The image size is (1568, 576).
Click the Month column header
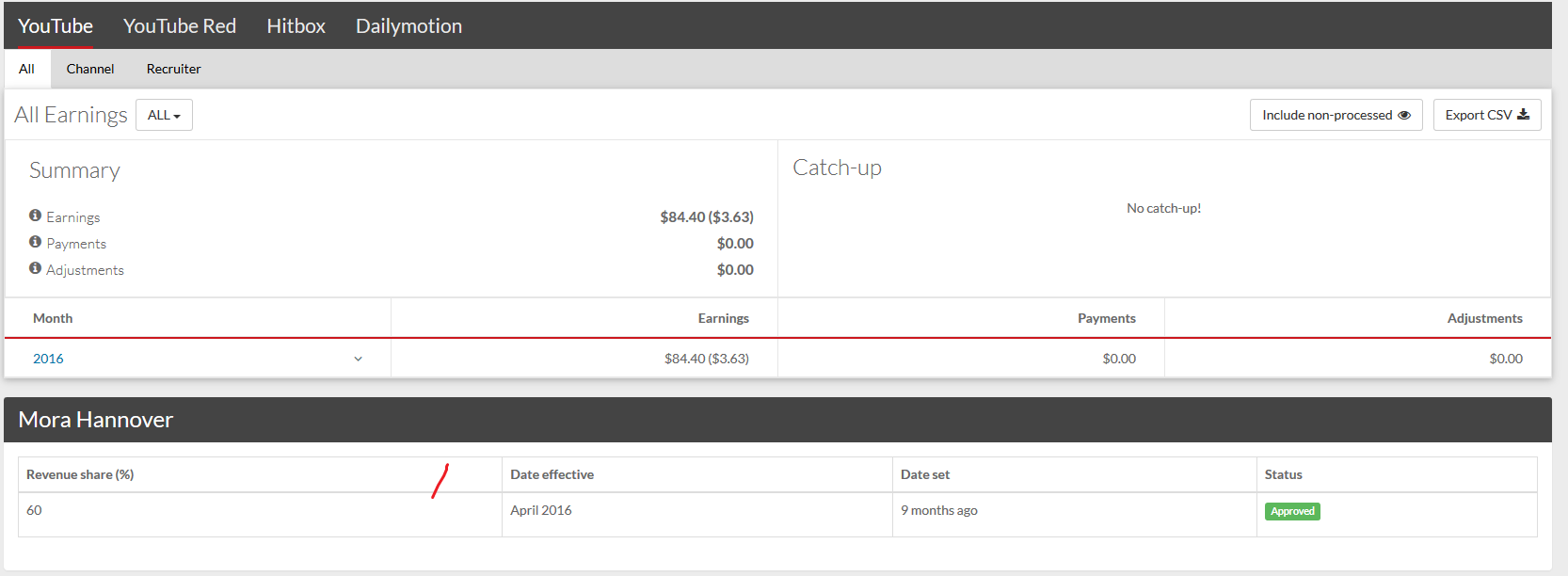(53, 318)
